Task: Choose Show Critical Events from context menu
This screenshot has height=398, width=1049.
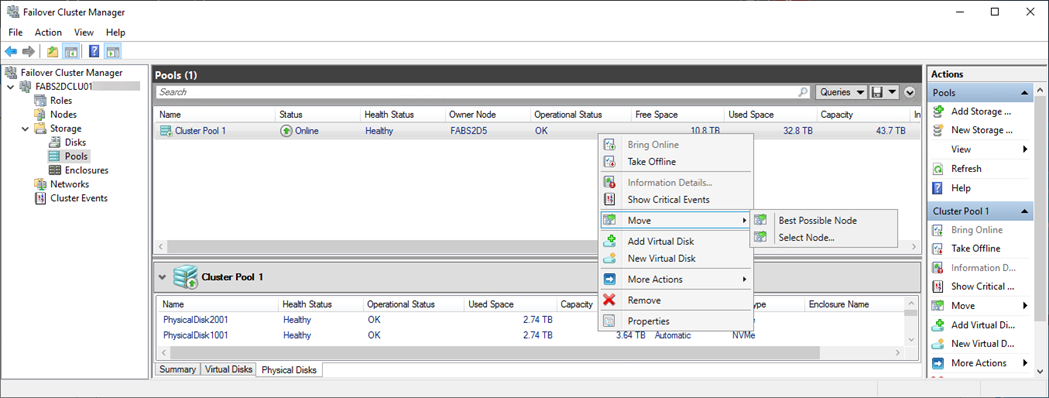Action: pyautogui.click(x=668, y=199)
